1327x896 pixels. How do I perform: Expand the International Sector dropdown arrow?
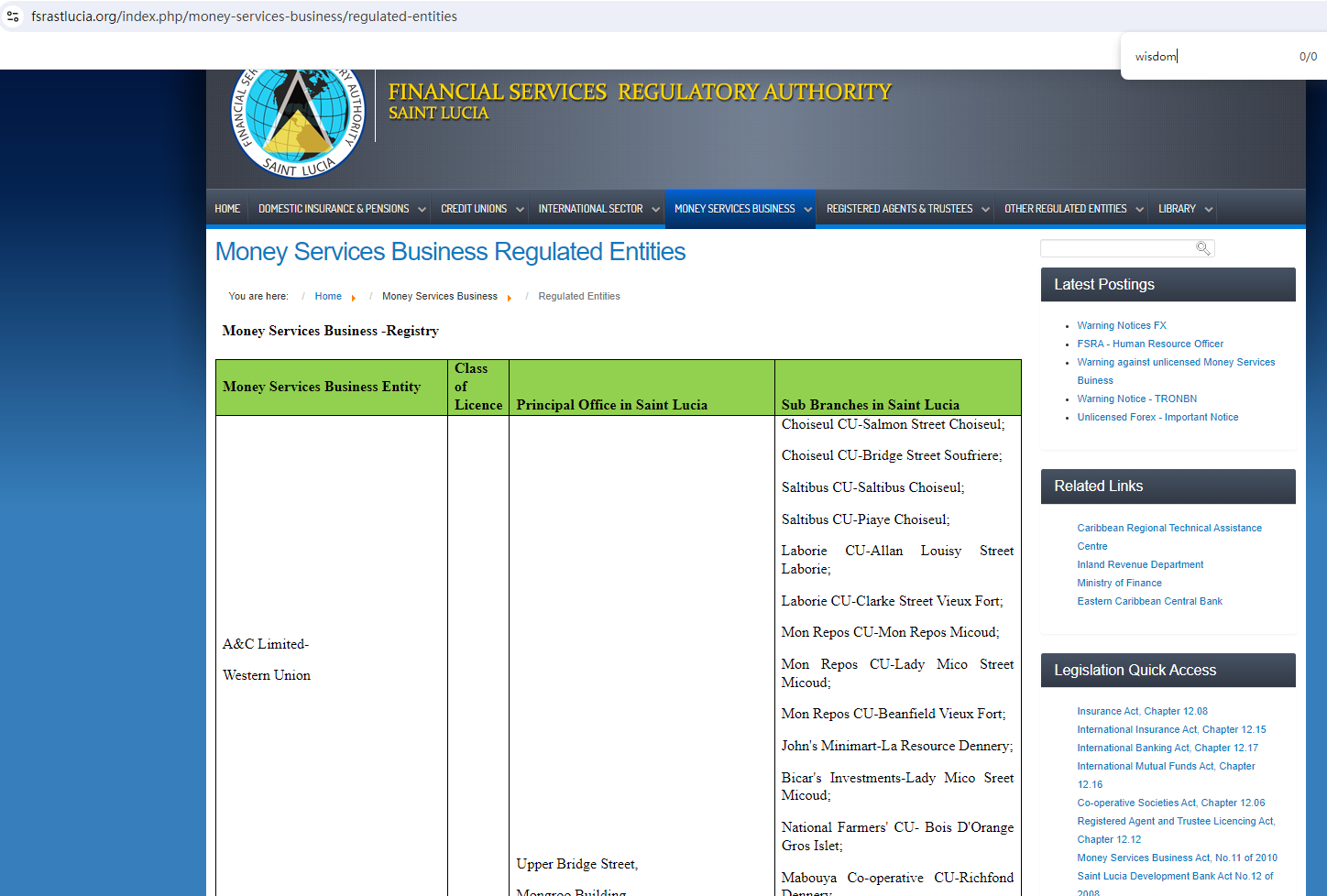pyautogui.click(x=655, y=210)
